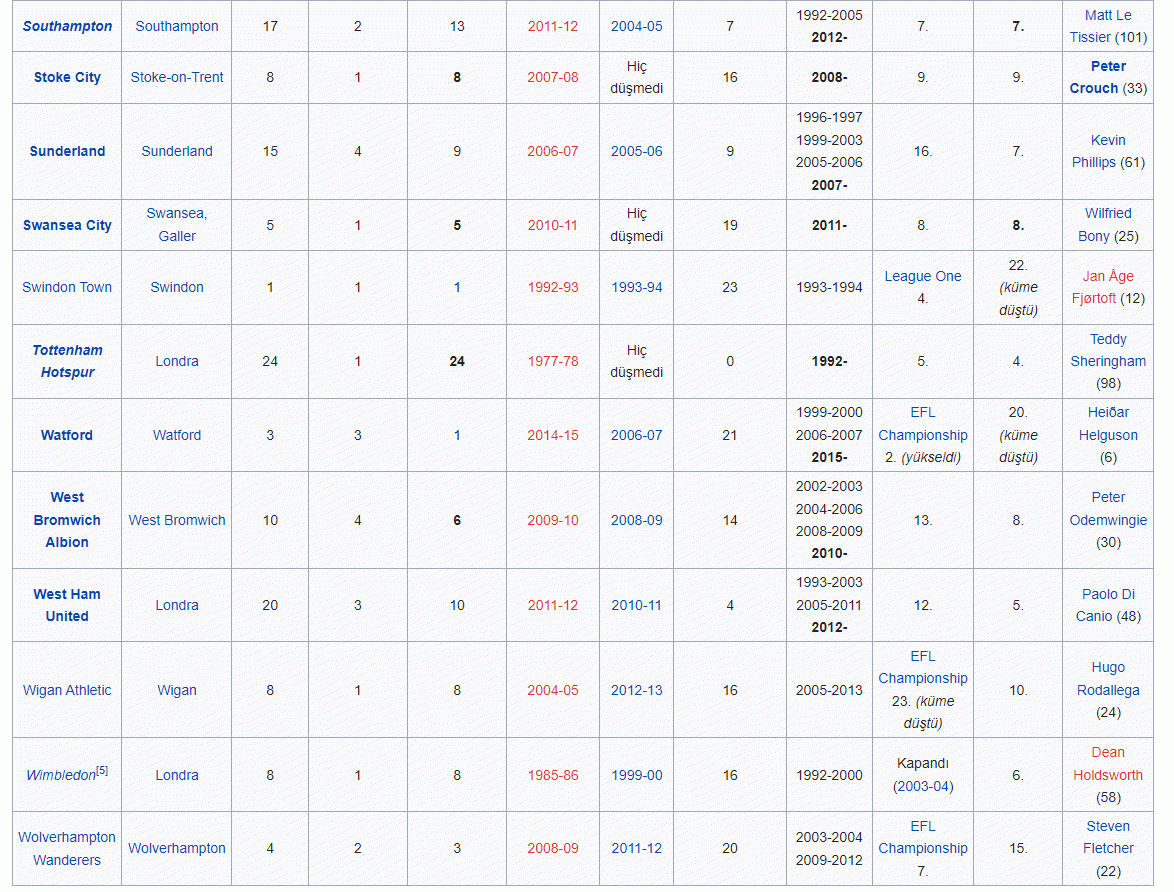This screenshot has width=1174, height=892.
Task: Click the red Dean Holdsworth link
Action: pos(1108,764)
